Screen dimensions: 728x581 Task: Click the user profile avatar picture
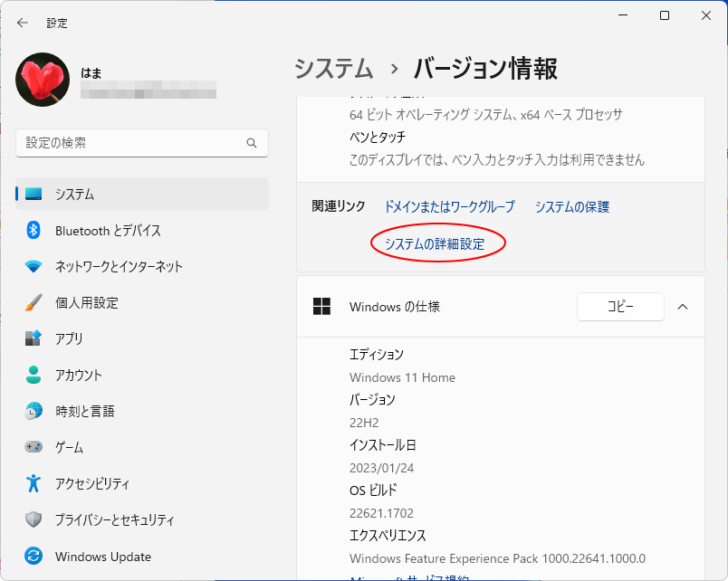pos(43,79)
